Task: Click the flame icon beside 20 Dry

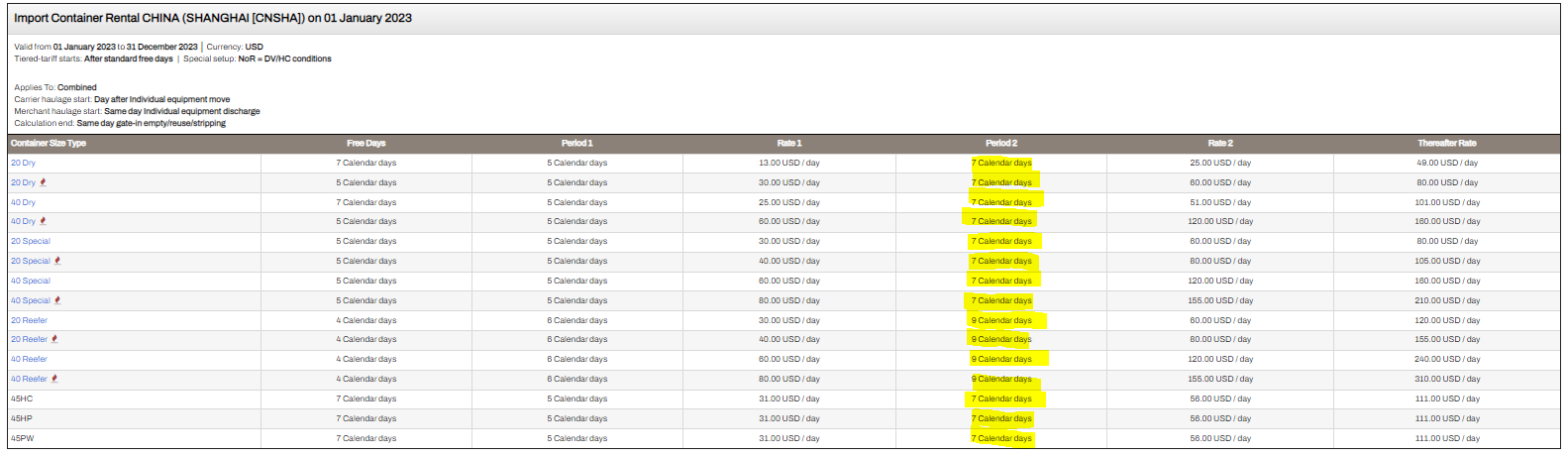Action: pyautogui.click(x=43, y=182)
